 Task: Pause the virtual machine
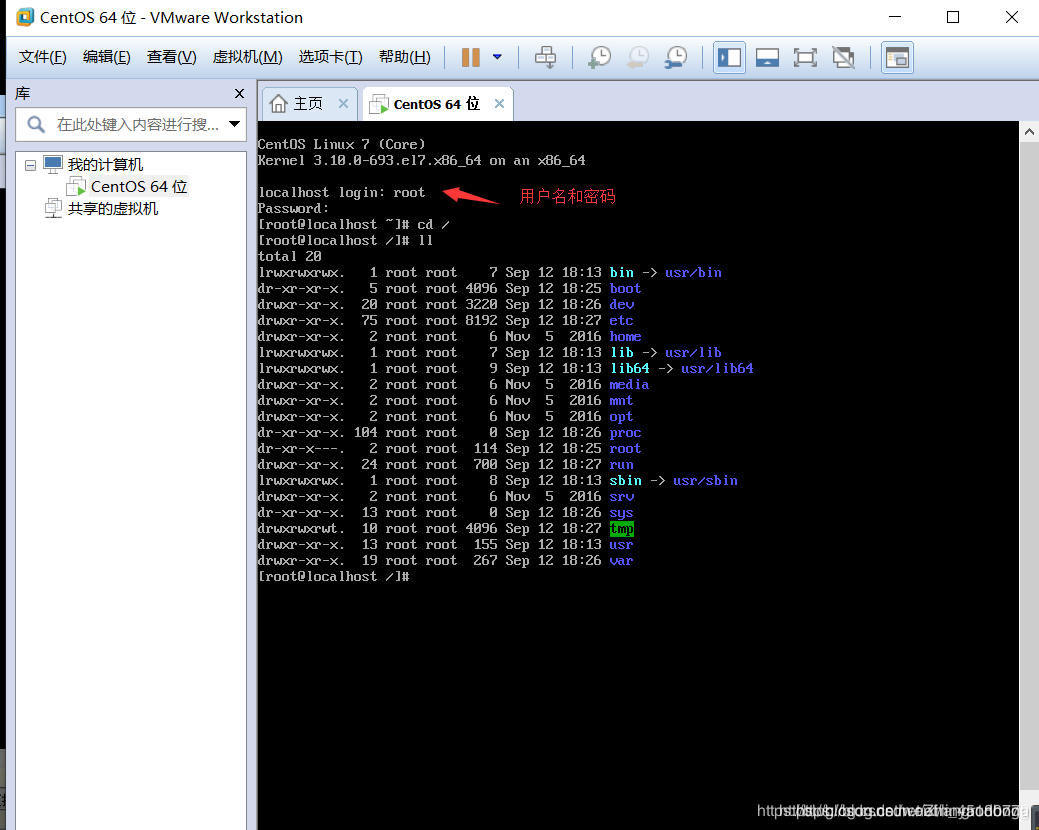pyautogui.click(x=470, y=58)
